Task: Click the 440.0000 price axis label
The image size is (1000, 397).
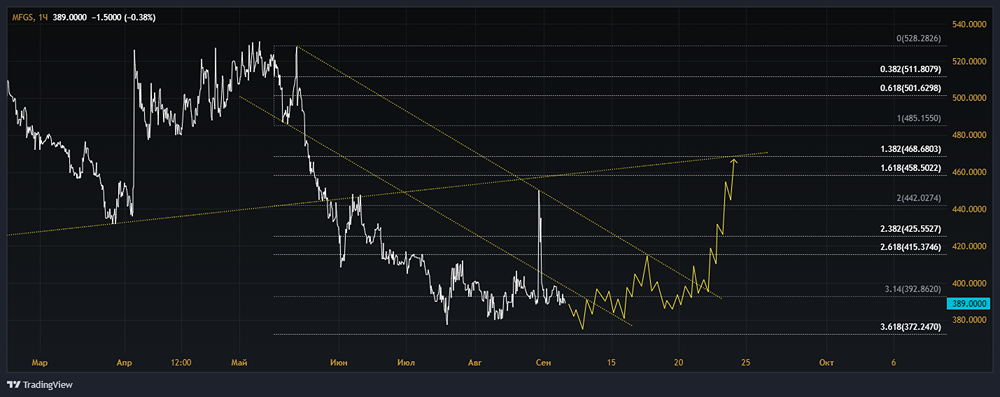Action: coord(969,209)
